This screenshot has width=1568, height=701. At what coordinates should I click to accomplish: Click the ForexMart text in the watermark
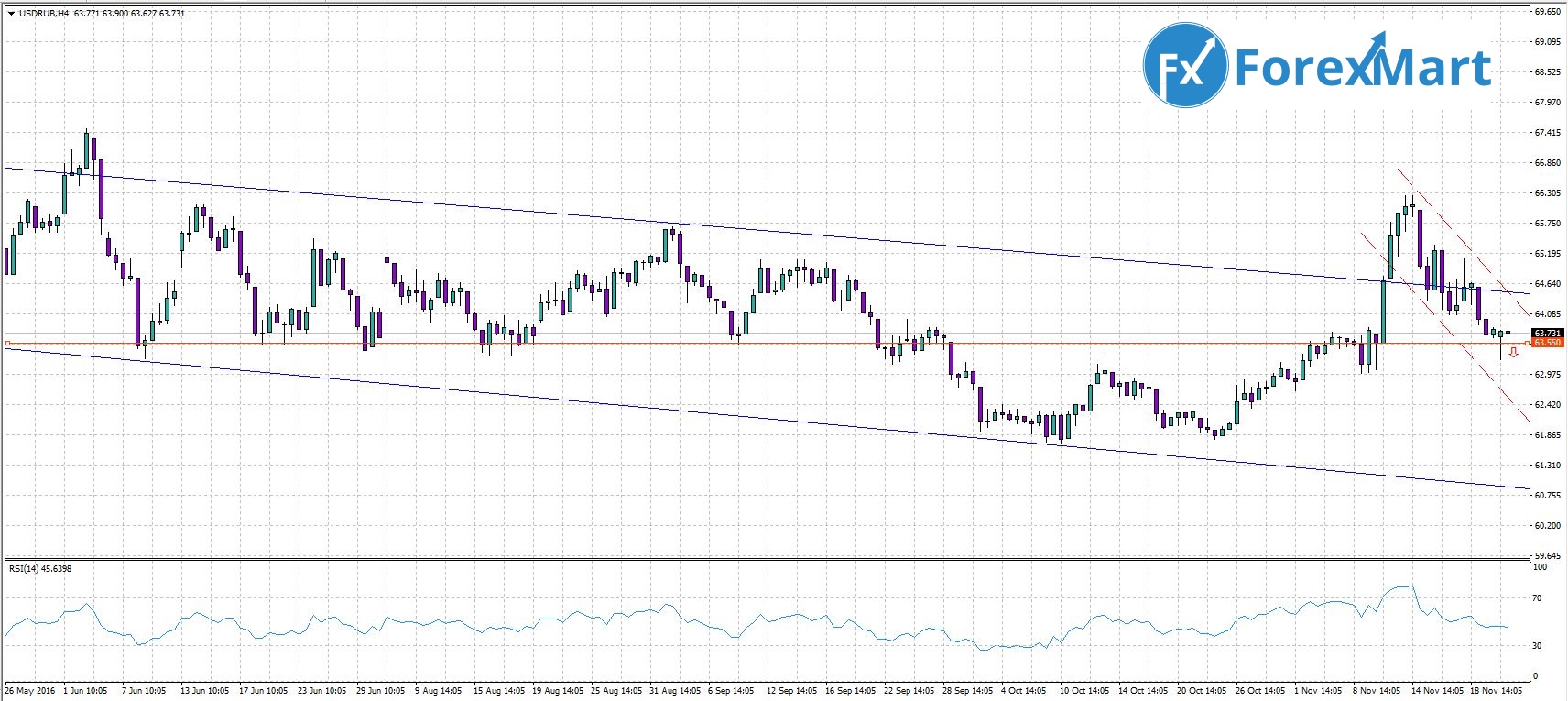click(x=1363, y=67)
